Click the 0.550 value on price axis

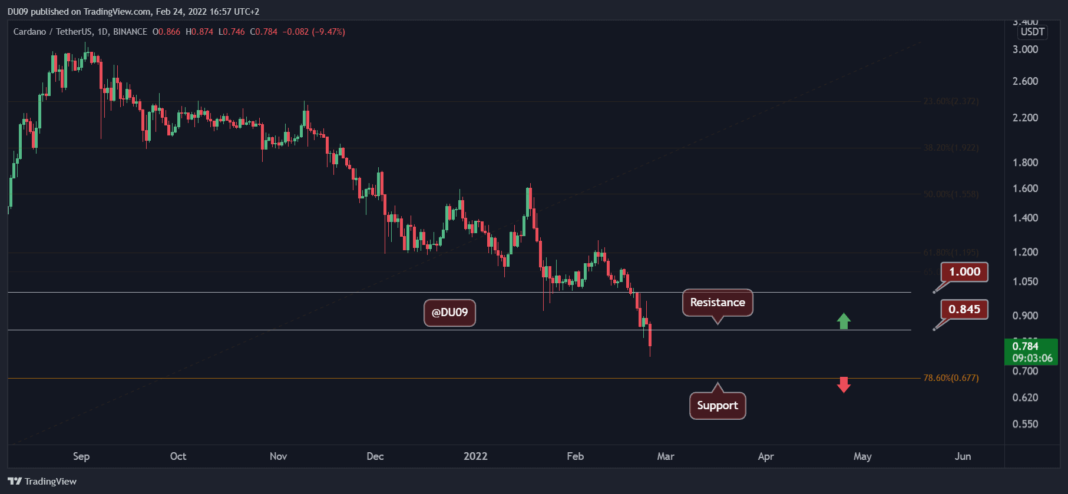click(x=1025, y=425)
